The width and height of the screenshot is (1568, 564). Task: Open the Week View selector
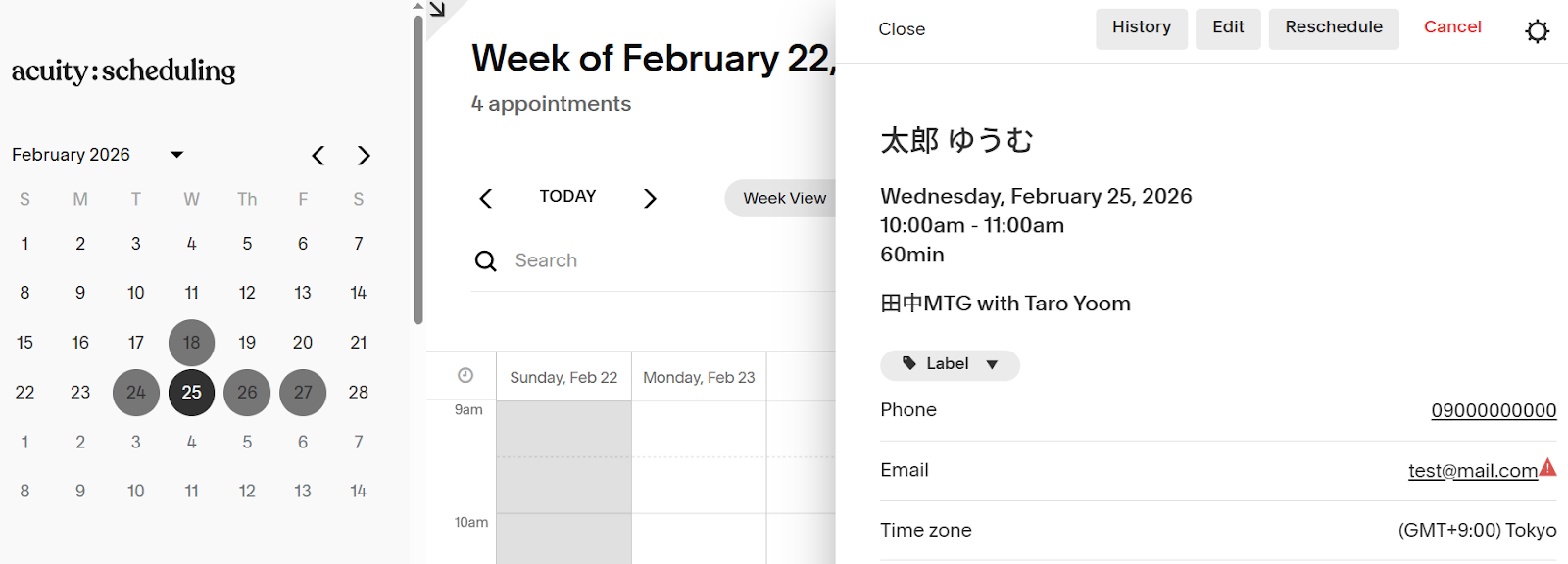pyautogui.click(x=783, y=198)
